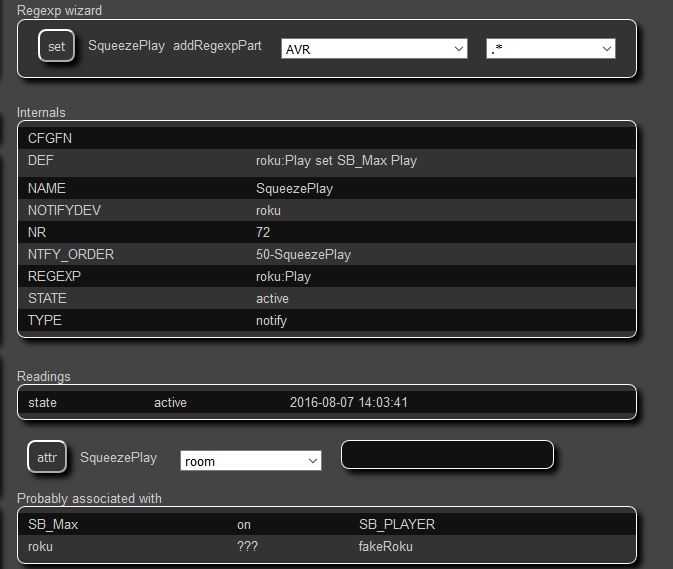Viewport: 673px width, 569px height.
Task: Open the AVR device dropdown
Action: pos(373,49)
